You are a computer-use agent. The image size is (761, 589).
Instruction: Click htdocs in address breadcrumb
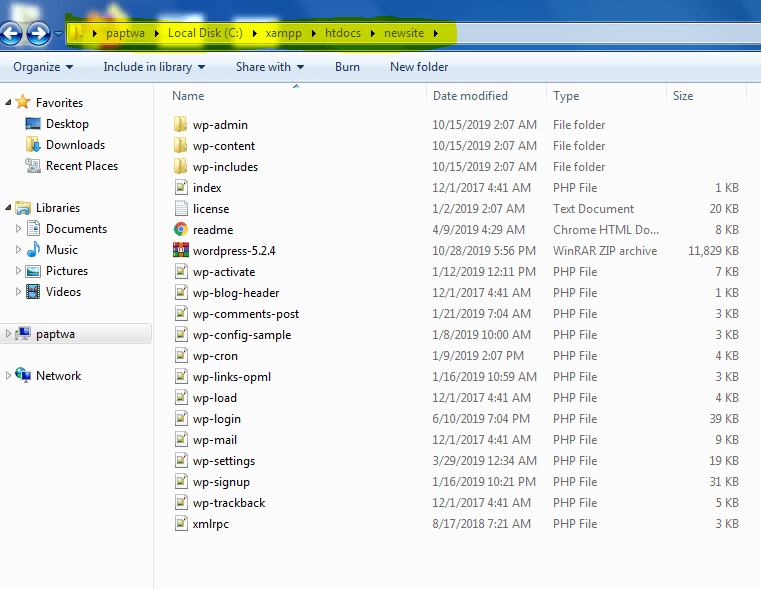pyautogui.click(x=343, y=33)
